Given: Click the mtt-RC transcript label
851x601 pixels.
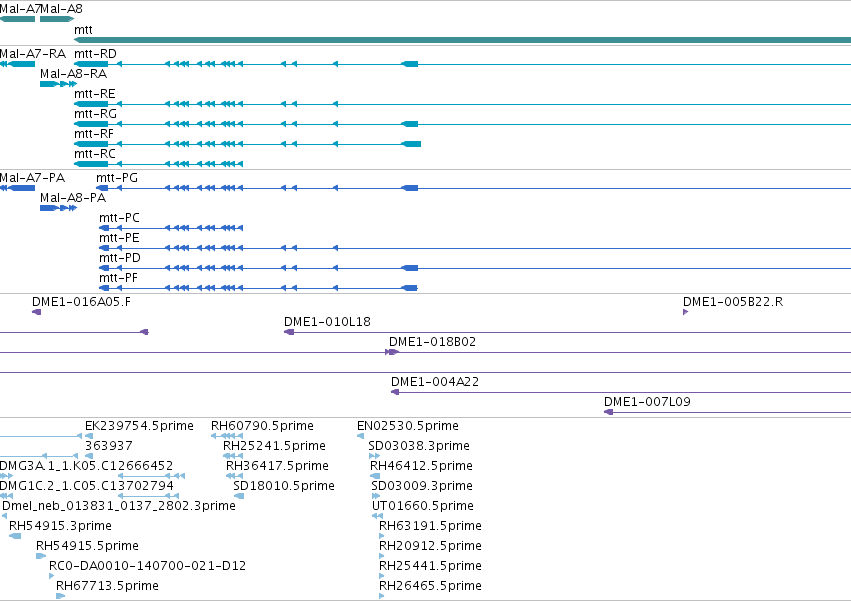Looking at the screenshot, I should (x=94, y=154).
